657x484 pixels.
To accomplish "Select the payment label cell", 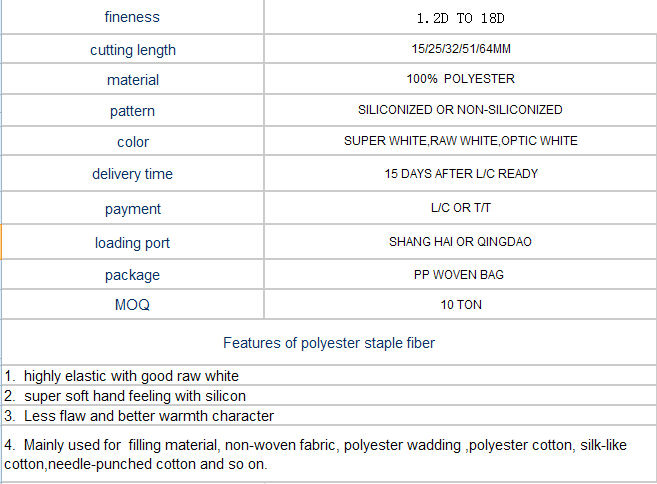I will (132, 208).
